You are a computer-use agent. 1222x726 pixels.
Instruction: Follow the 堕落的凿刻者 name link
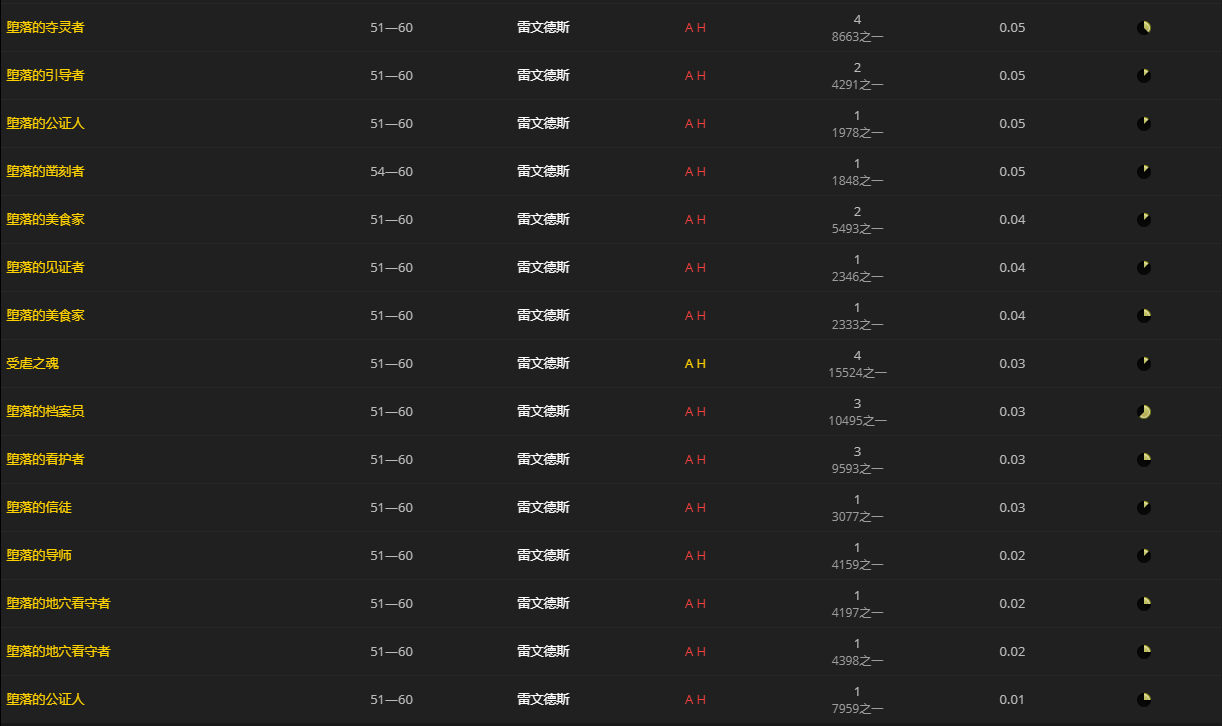pos(45,171)
